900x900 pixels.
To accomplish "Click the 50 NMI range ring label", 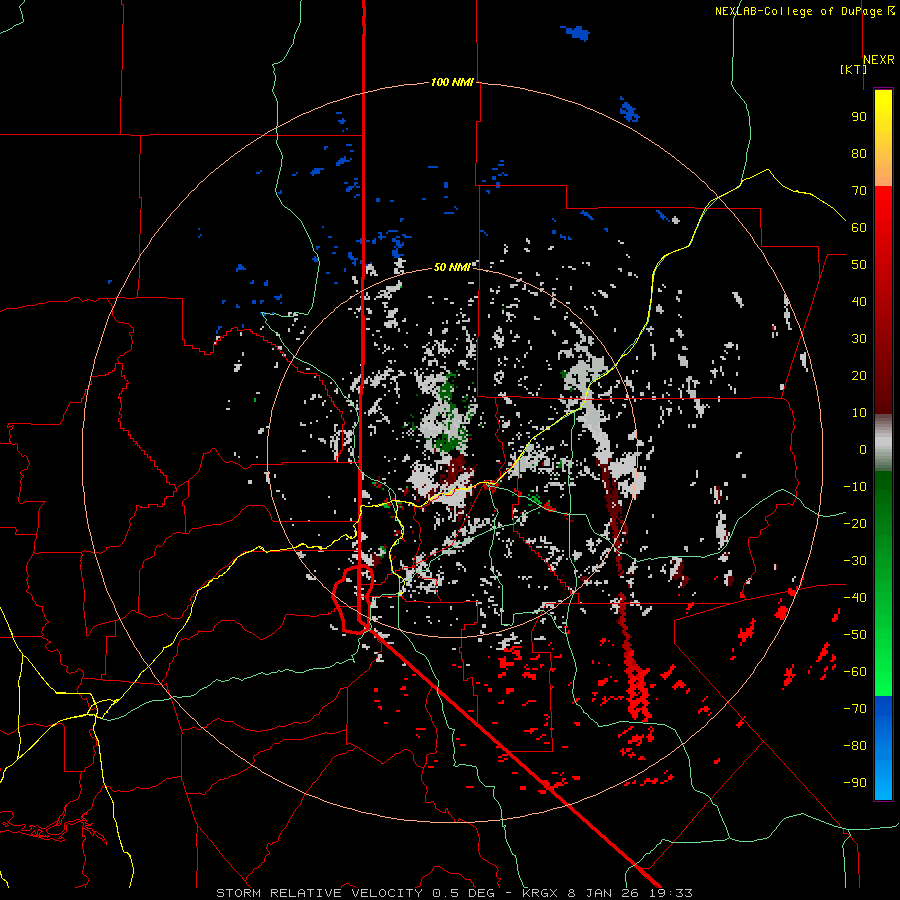I will [x=452, y=267].
